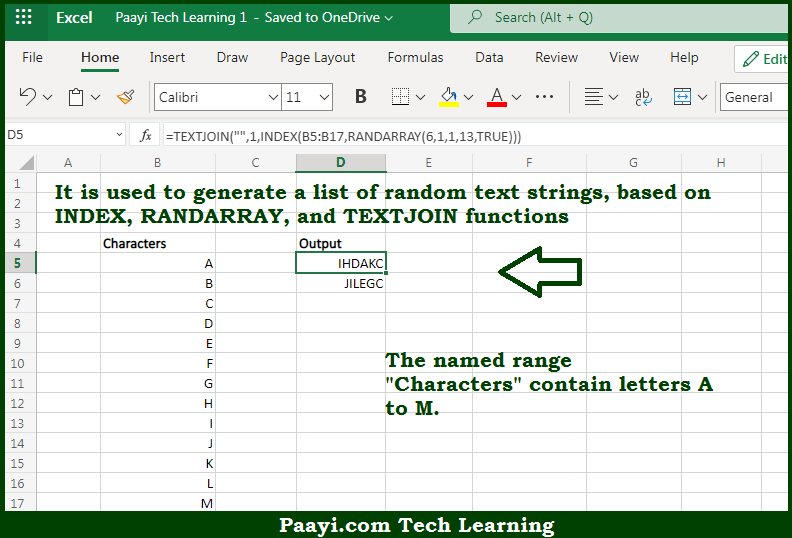This screenshot has width=792, height=538.
Task: Open the Help tab
Action: tap(684, 58)
